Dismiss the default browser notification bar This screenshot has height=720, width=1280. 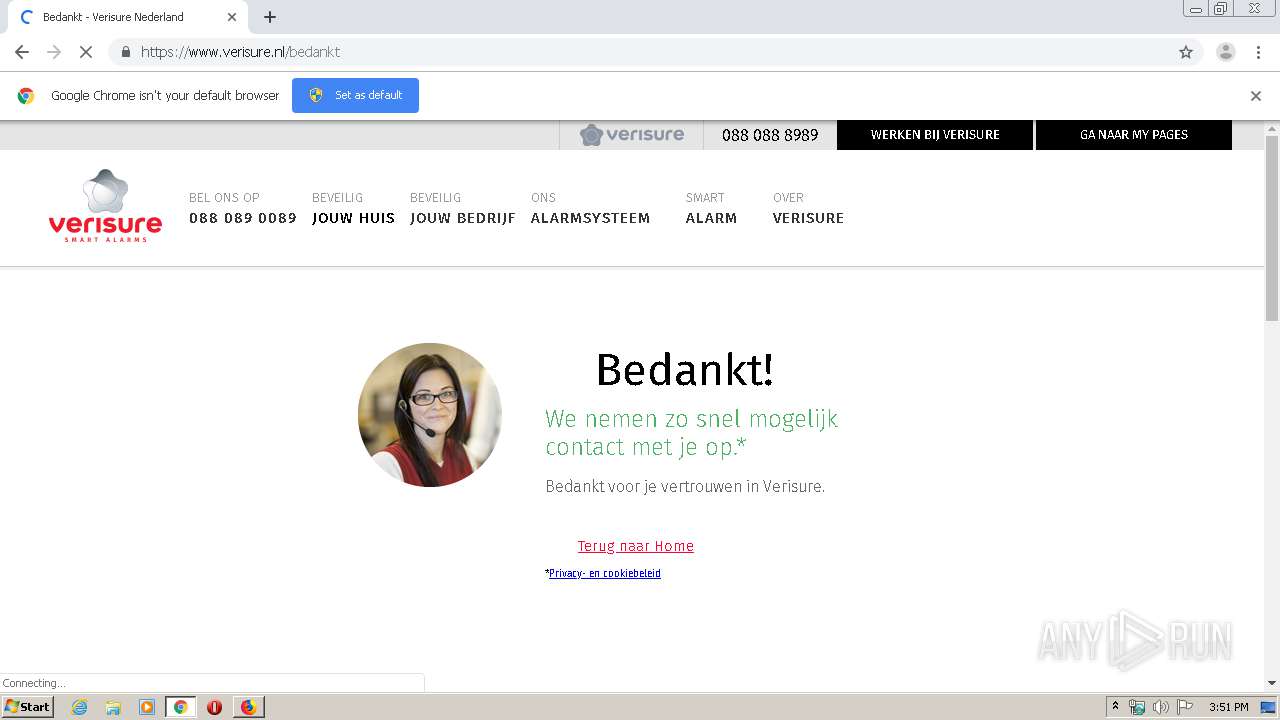1256,96
